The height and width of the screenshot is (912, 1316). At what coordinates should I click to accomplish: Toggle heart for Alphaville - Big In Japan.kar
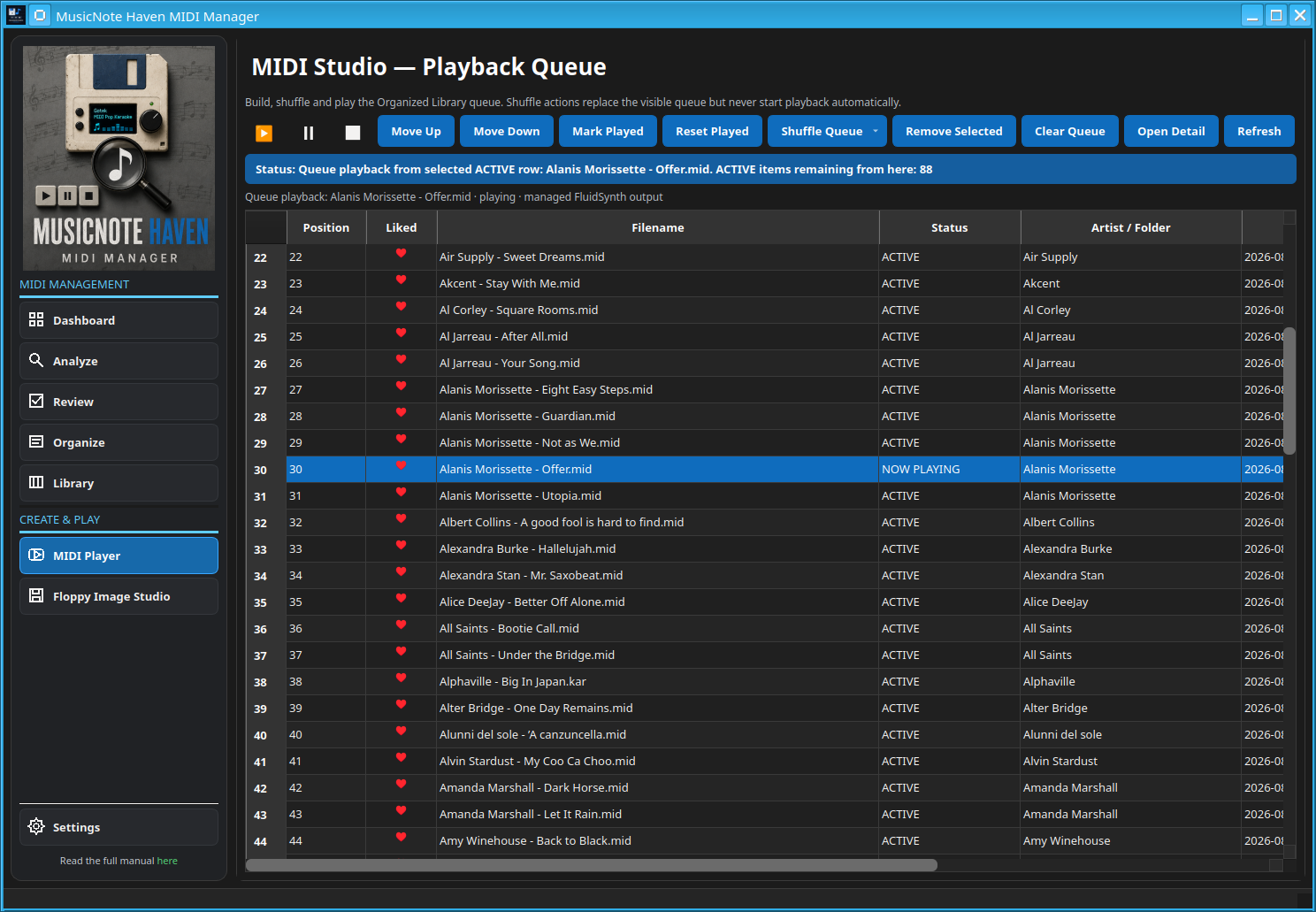[401, 678]
